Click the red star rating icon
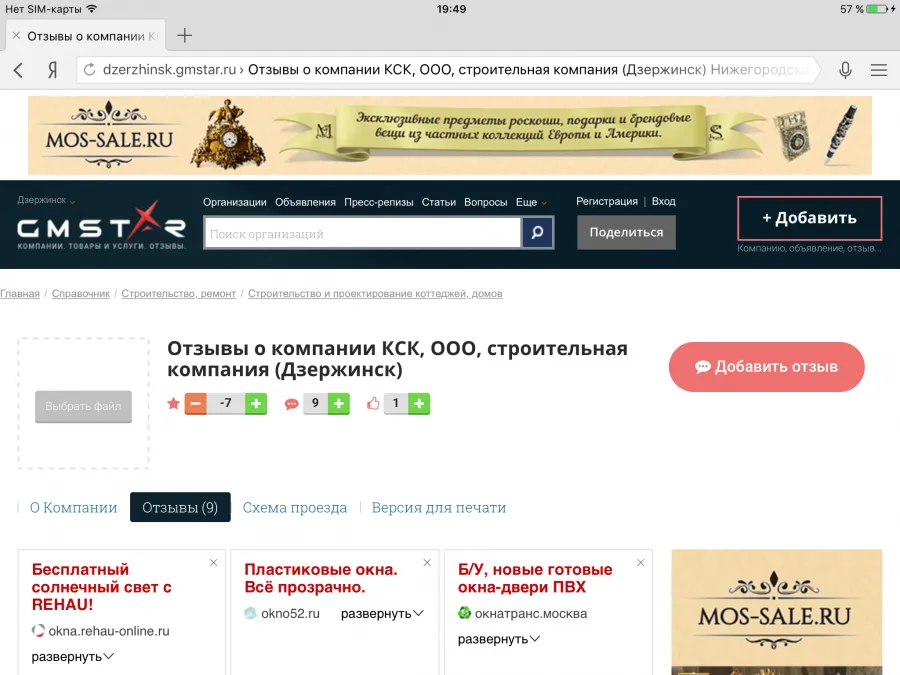 [173, 404]
